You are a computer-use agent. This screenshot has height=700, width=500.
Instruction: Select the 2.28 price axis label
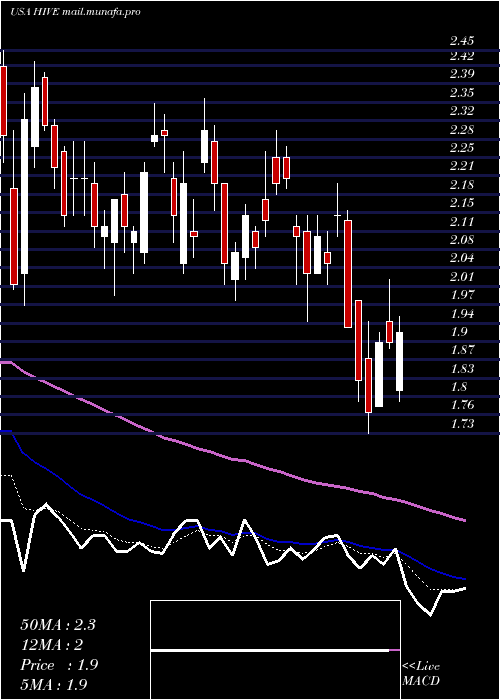click(x=462, y=130)
